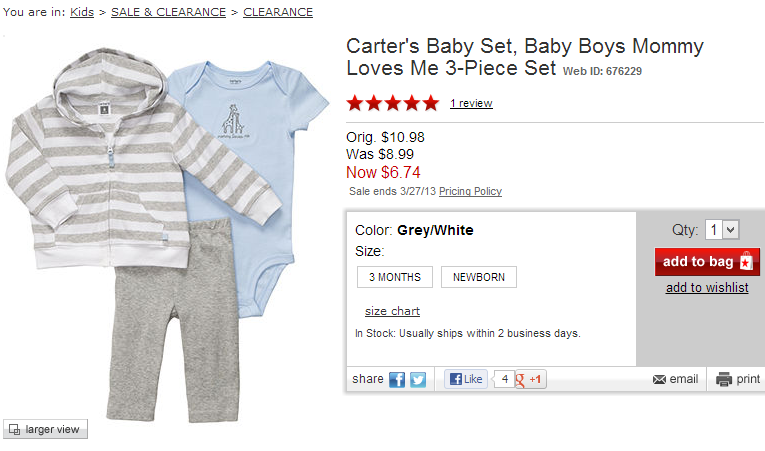Click the larger view magnifier icon

point(14,430)
